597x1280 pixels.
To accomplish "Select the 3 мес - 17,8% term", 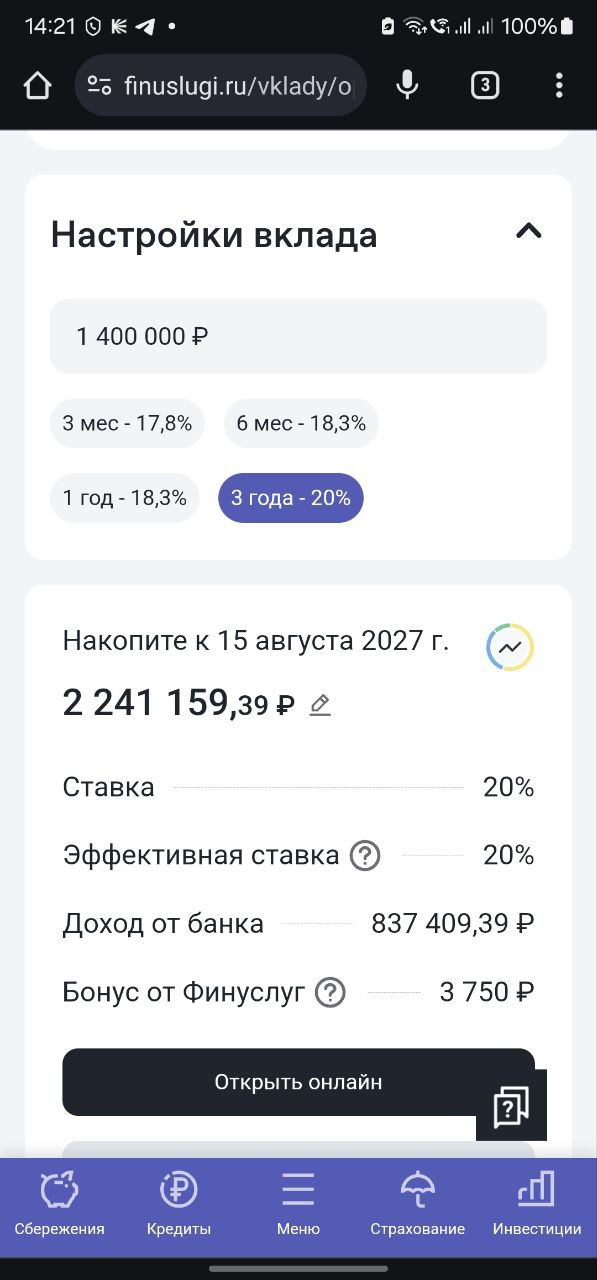I will pos(127,423).
